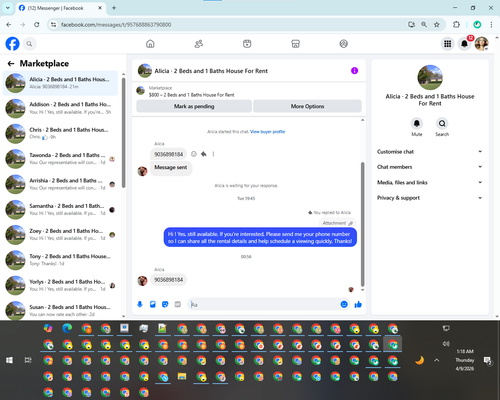Open the GIF picker
Image resolution: width=500 pixels, height=400 pixels.
pos(178,304)
